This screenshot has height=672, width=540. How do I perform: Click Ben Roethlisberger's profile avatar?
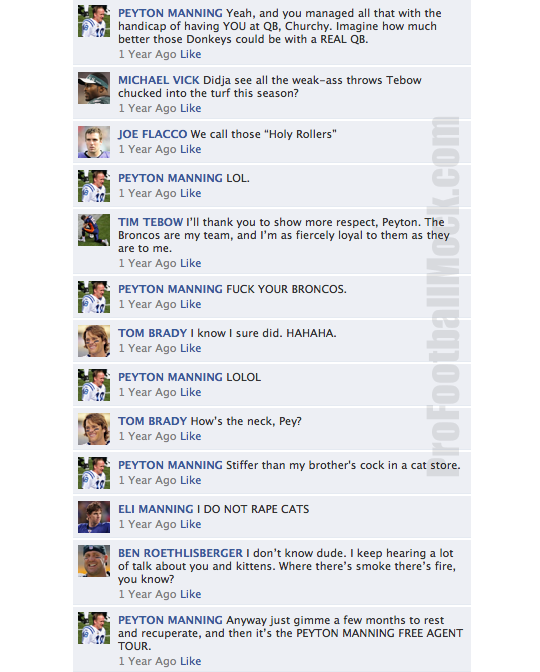(x=94, y=561)
